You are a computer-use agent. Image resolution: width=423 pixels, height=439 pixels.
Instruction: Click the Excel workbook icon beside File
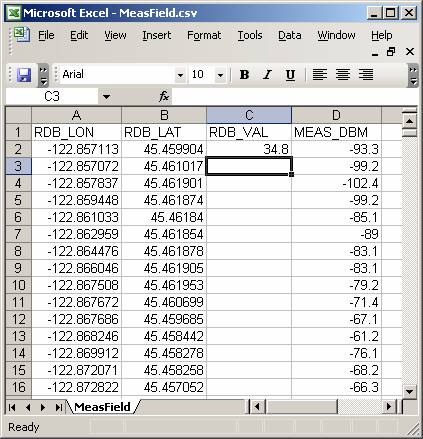[22, 35]
